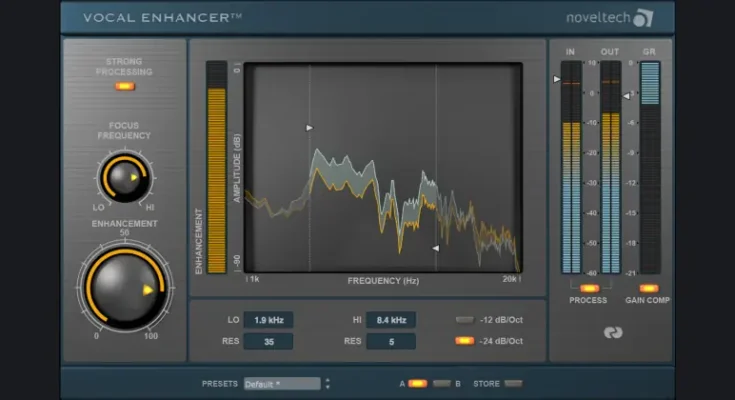Click the large Enhancement knob
The height and width of the screenshot is (400, 735).
[x=124, y=289]
